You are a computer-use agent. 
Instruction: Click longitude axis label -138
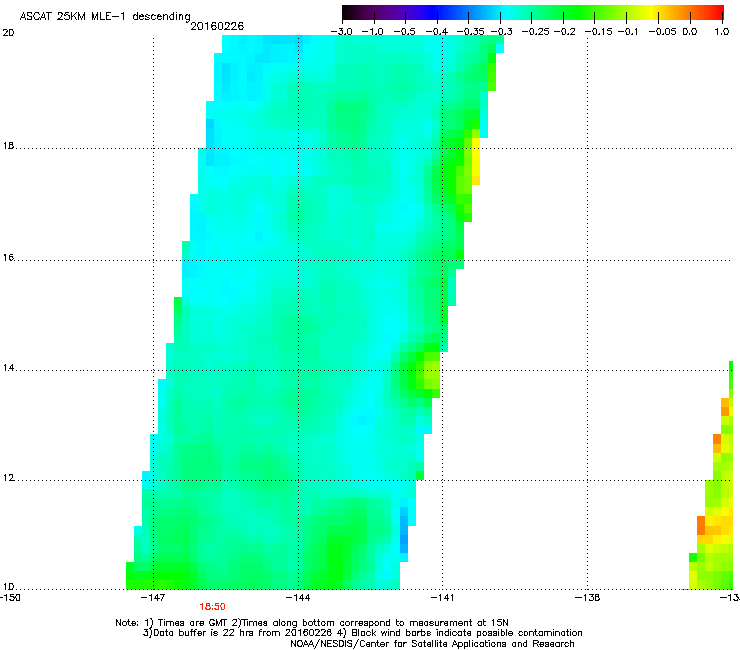pyautogui.click(x=588, y=598)
